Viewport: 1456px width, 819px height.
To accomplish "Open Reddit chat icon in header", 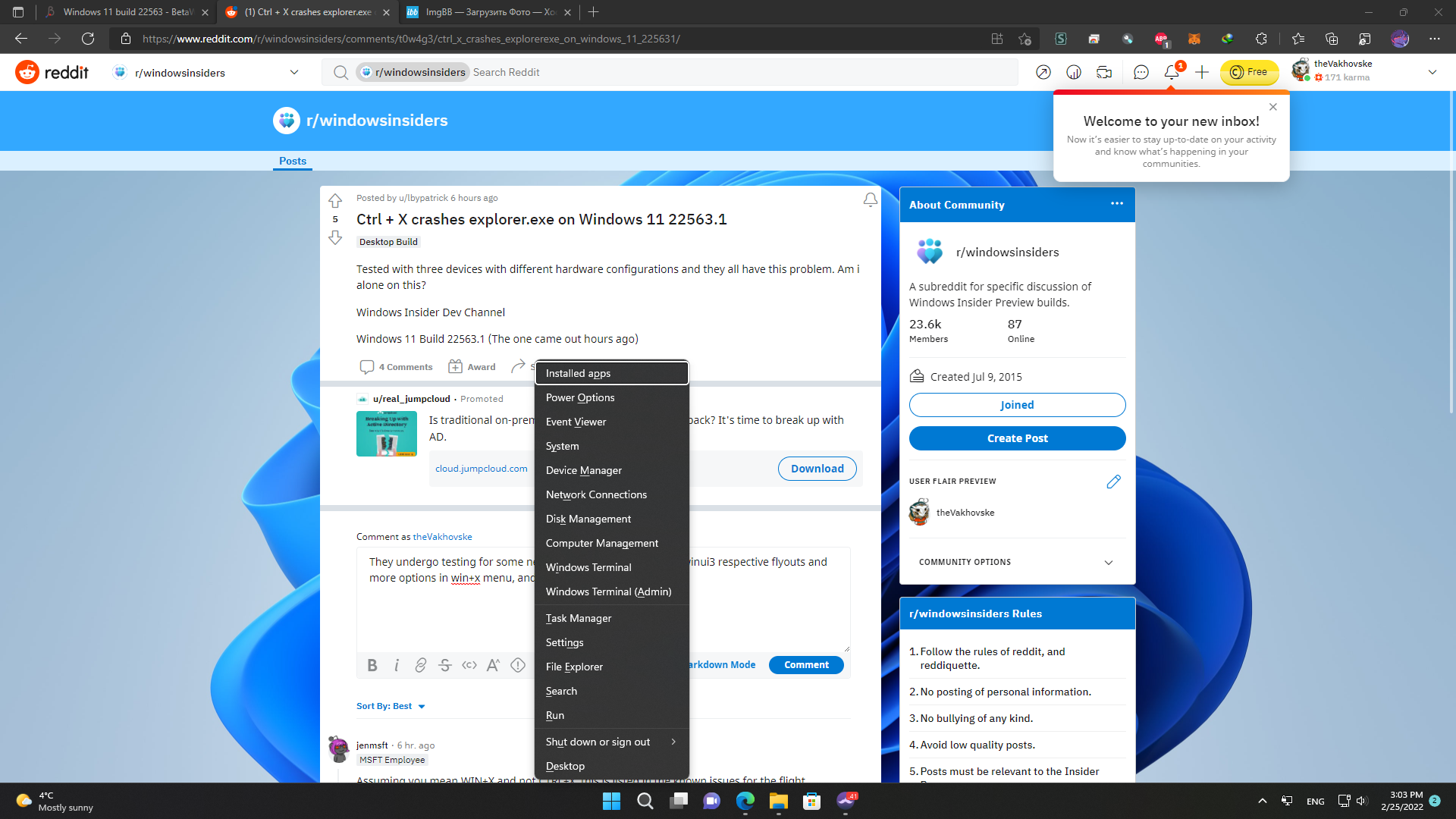I will tap(1141, 72).
